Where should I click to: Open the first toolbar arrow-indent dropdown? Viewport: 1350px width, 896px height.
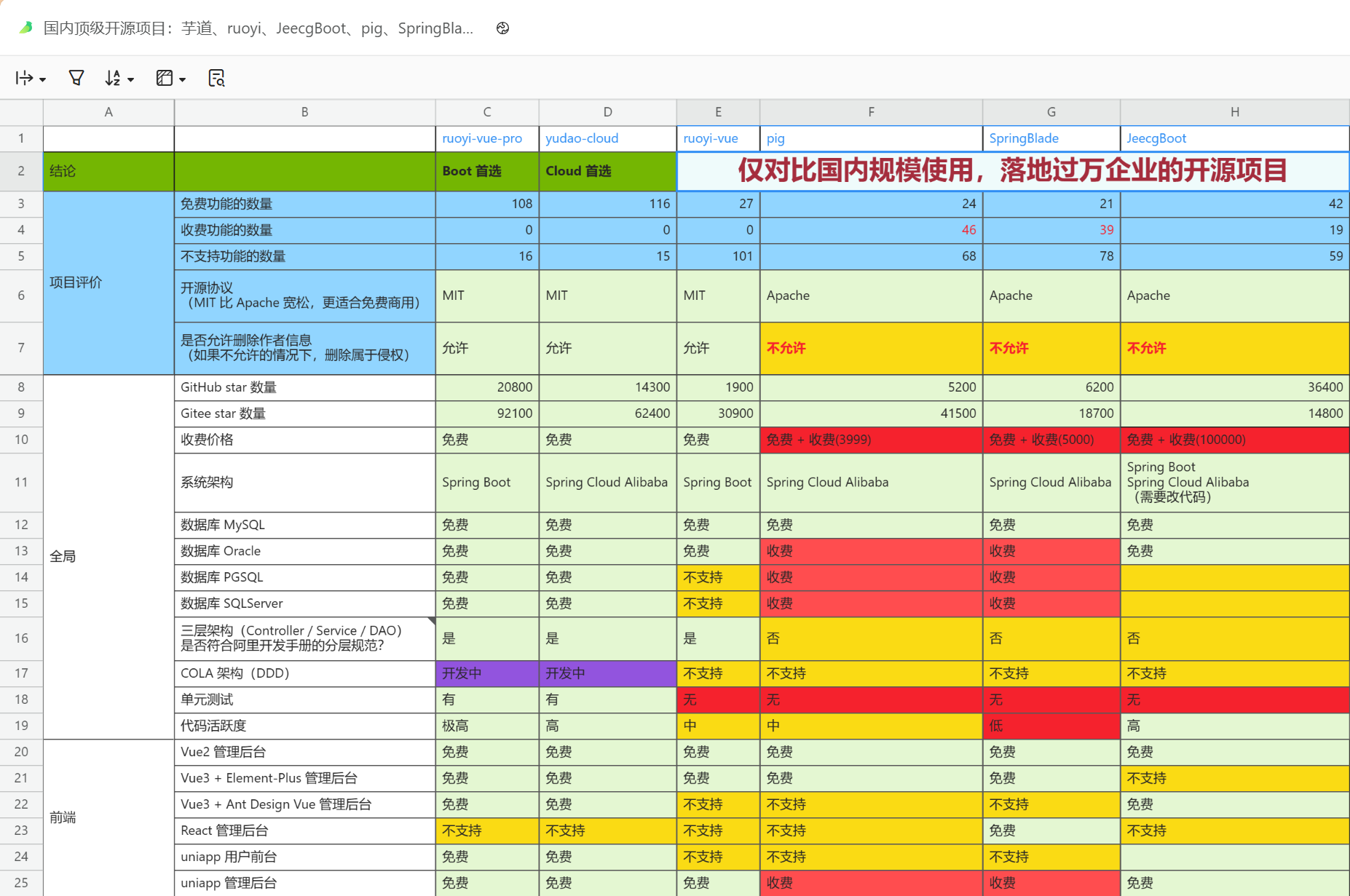point(31,78)
